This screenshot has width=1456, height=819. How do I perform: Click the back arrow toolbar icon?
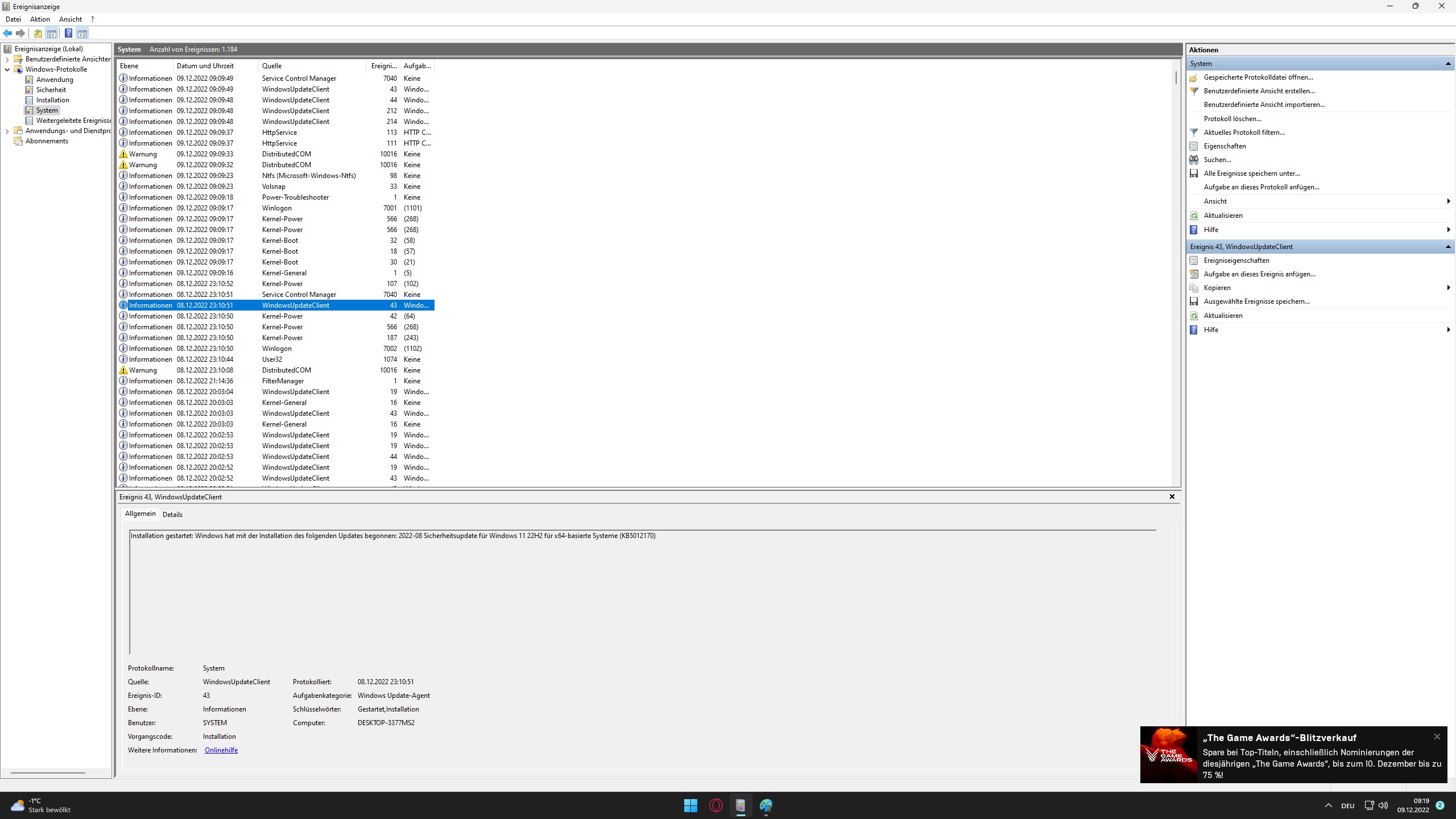click(x=7, y=33)
